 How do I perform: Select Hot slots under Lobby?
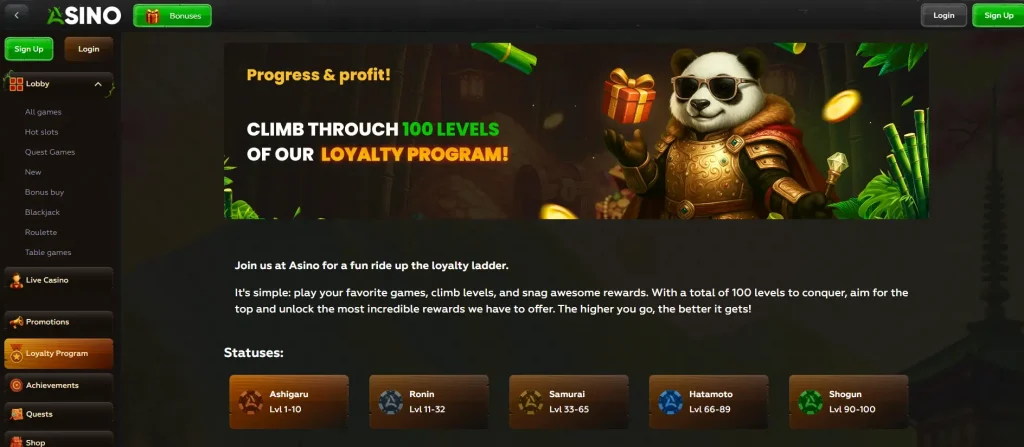[41, 132]
